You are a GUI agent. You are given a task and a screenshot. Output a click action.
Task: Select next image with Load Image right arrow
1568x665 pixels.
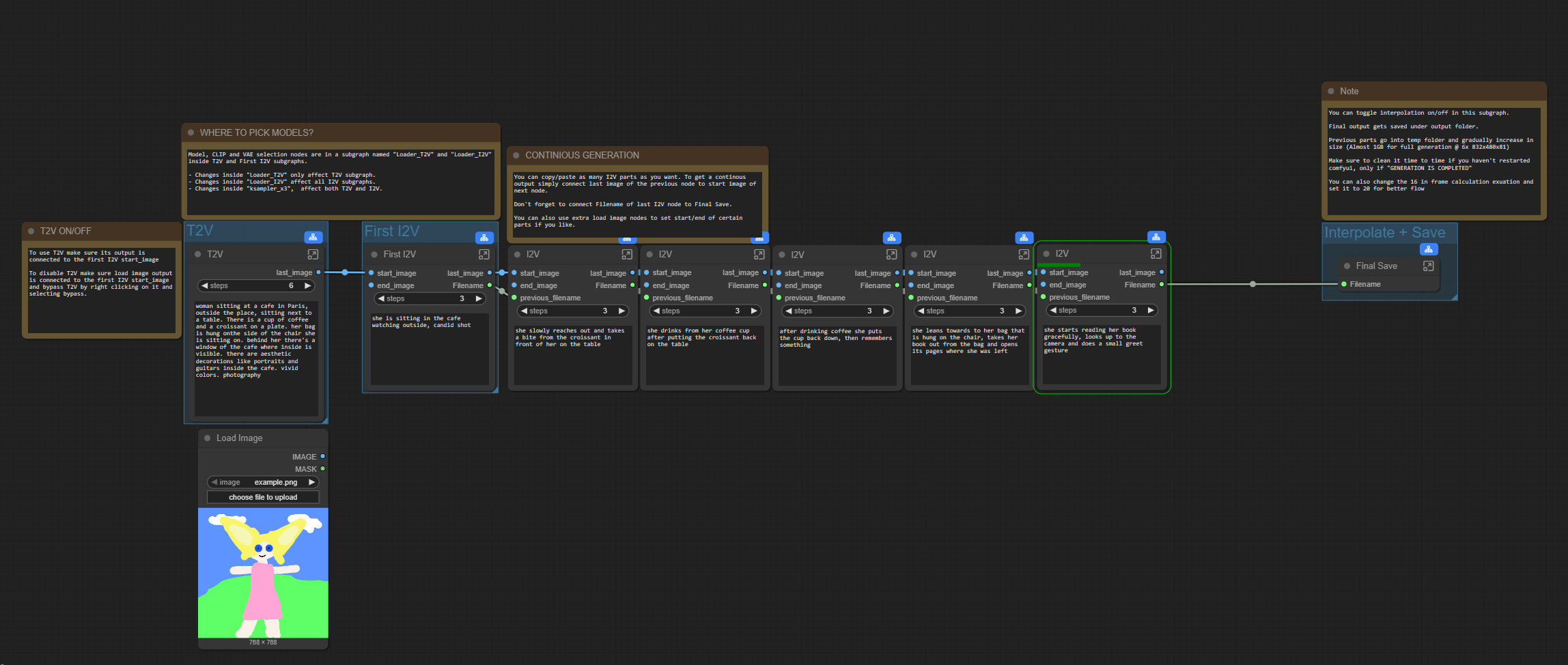click(311, 482)
